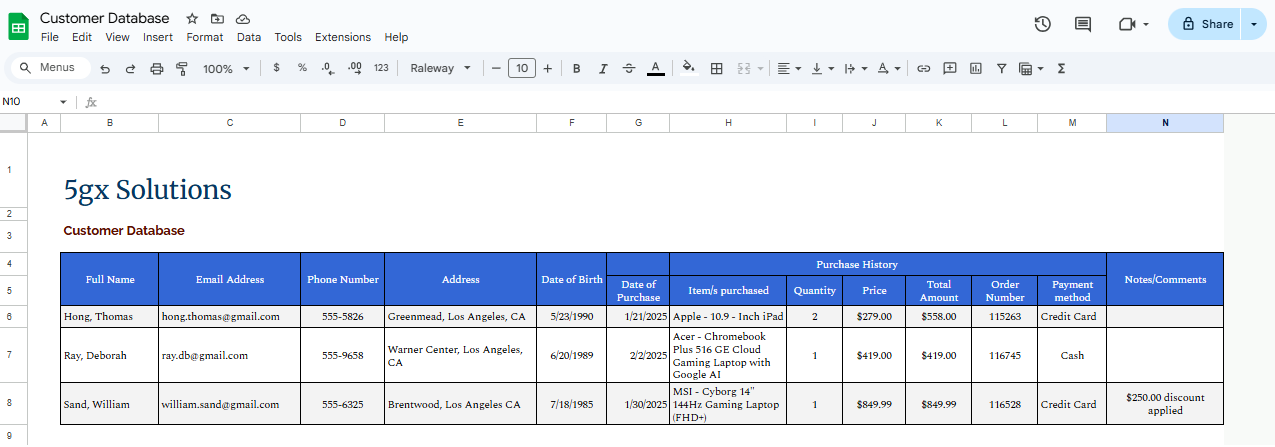Click the Print icon
The width and height of the screenshot is (1275, 447).
tap(156, 68)
